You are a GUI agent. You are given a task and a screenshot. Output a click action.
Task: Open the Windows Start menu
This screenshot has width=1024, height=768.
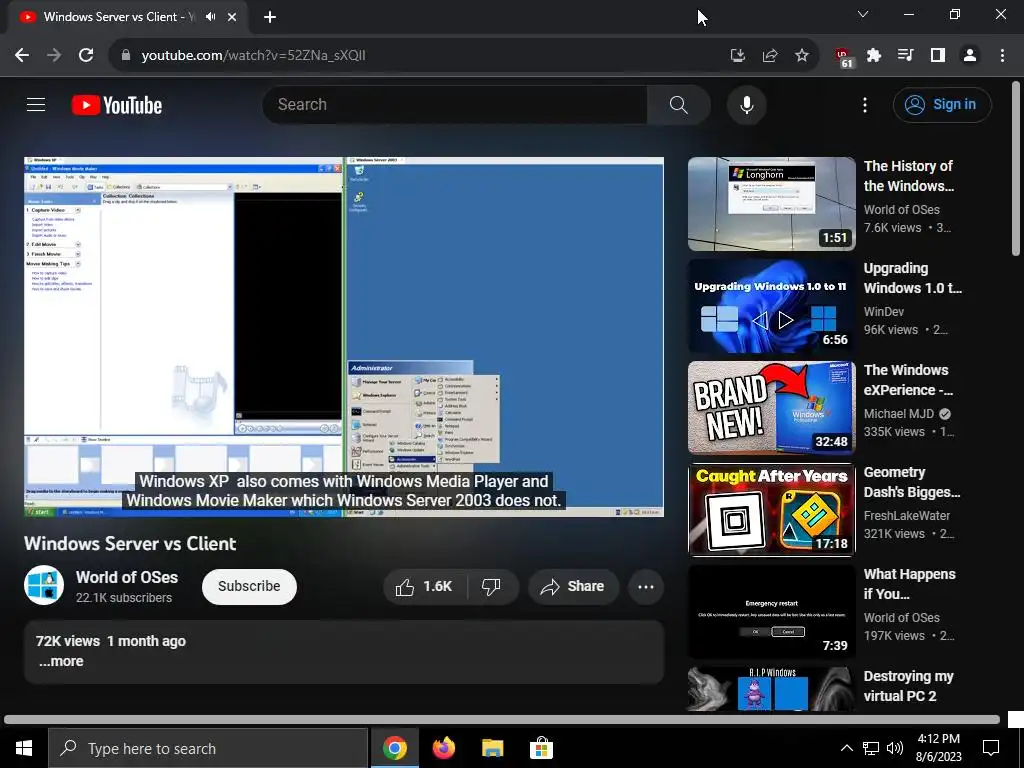pos(24,748)
